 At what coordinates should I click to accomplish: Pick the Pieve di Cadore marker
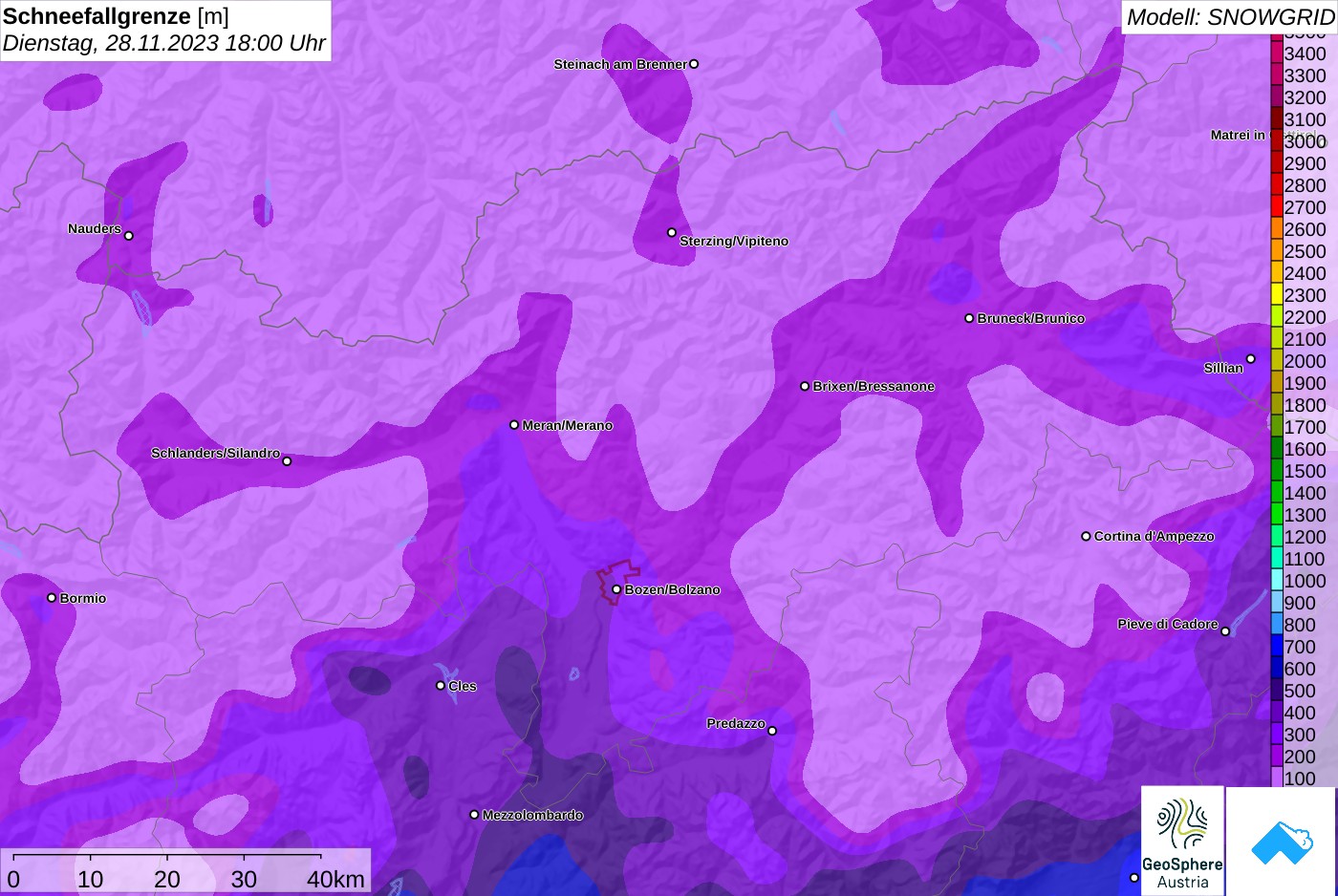pyautogui.click(x=1225, y=631)
